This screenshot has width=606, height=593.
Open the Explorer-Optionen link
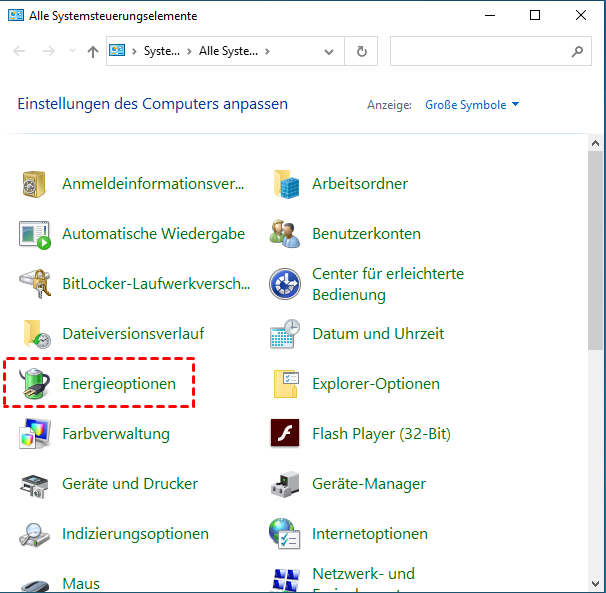click(376, 384)
